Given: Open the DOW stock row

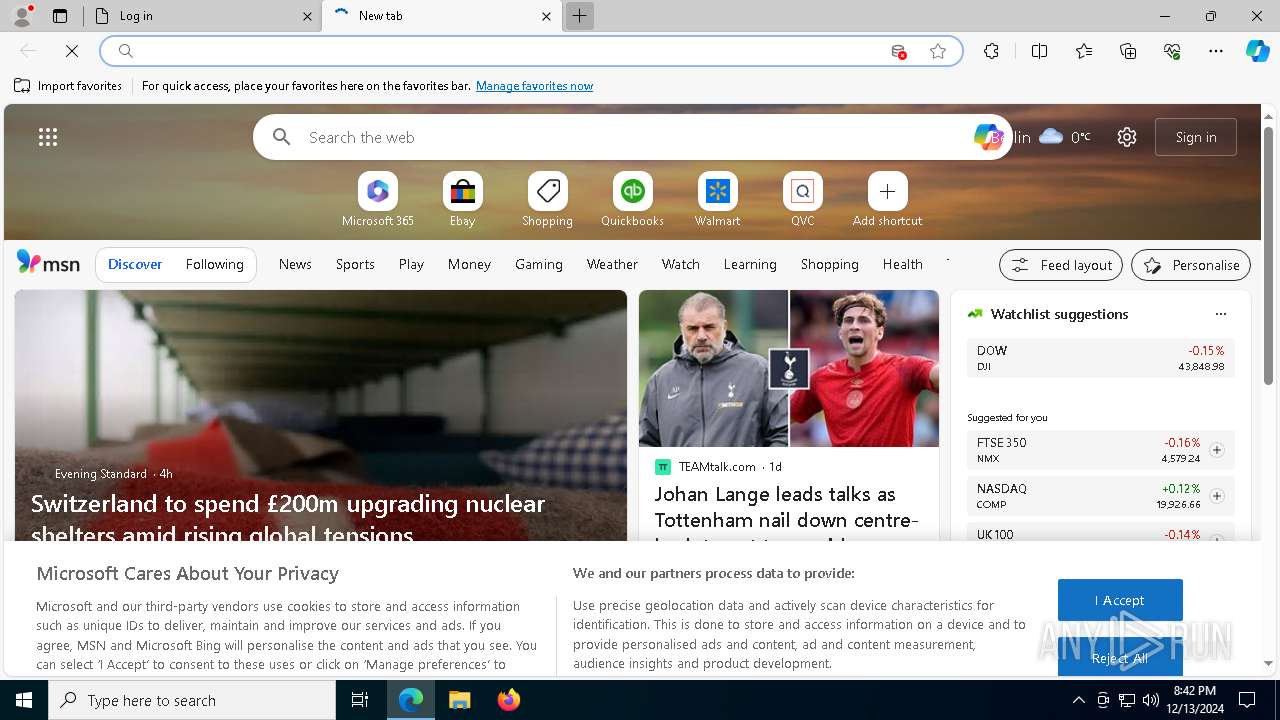Looking at the screenshot, I should coord(1100,358).
